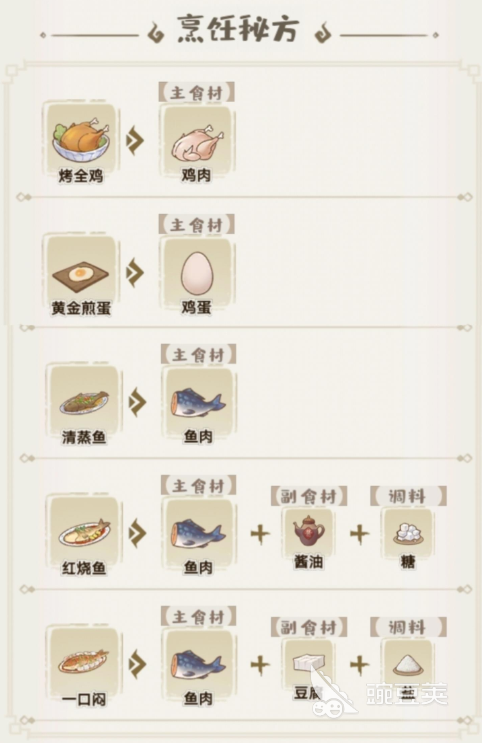The height and width of the screenshot is (743, 482).
Task: Select the 清蒸鱼 steamed fish dish icon
Action: [x=84, y=403]
